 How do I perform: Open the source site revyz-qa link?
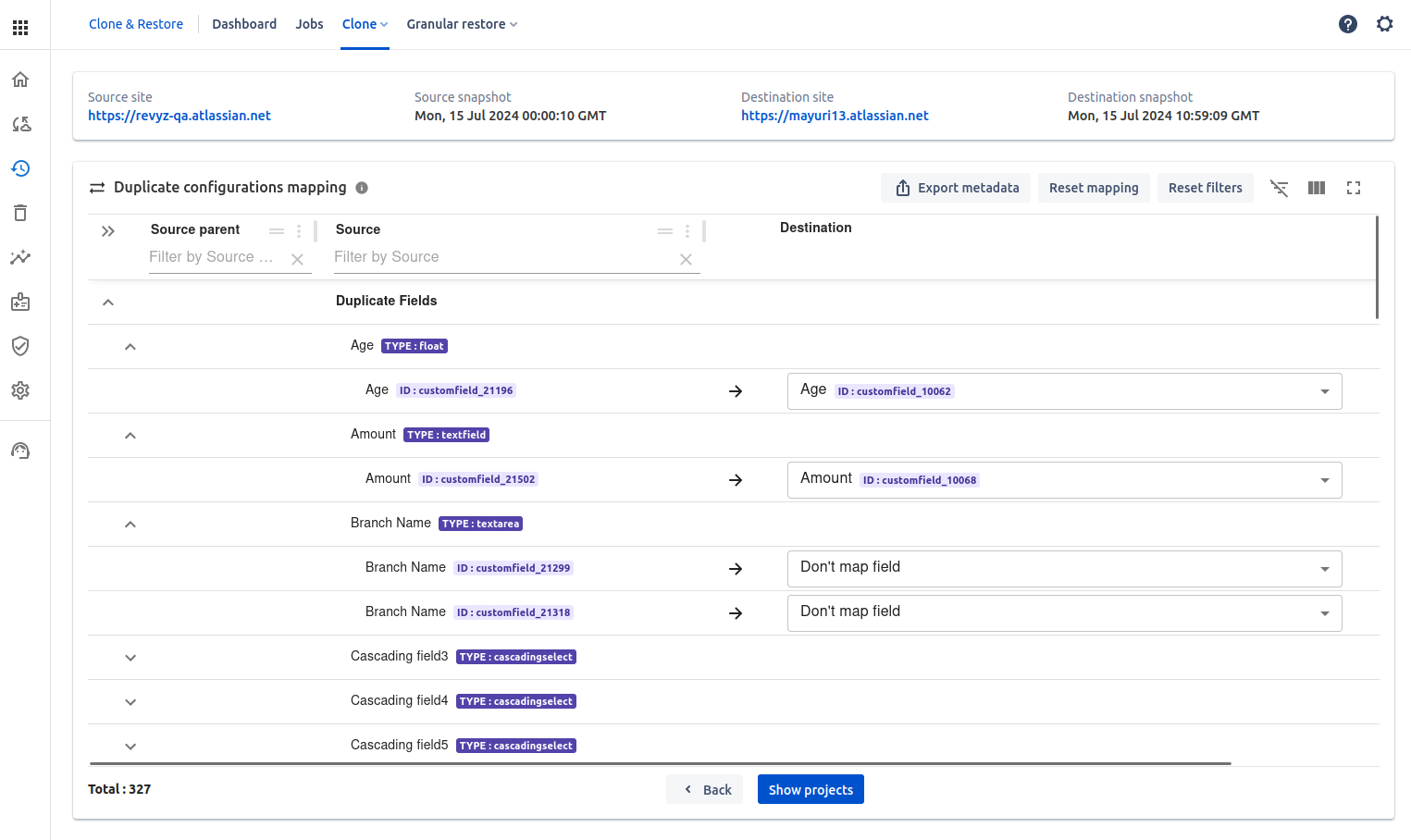(x=179, y=116)
